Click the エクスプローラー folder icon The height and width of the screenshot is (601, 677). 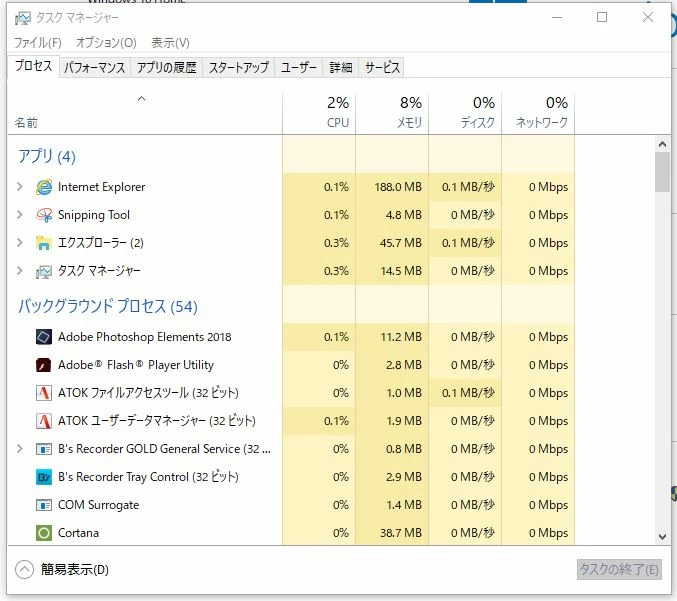(x=44, y=243)
